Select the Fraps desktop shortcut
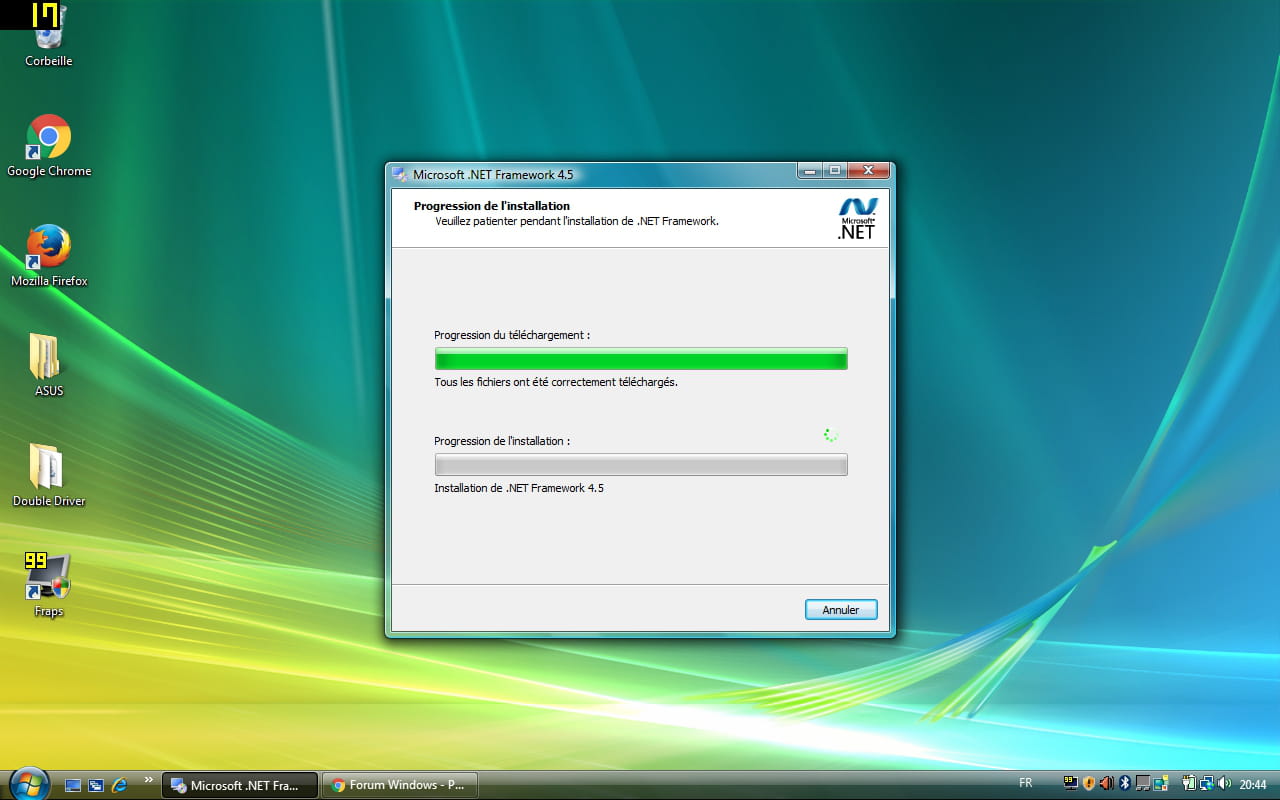The height and width of the screenshot is (800, 1280). point(48,578)
